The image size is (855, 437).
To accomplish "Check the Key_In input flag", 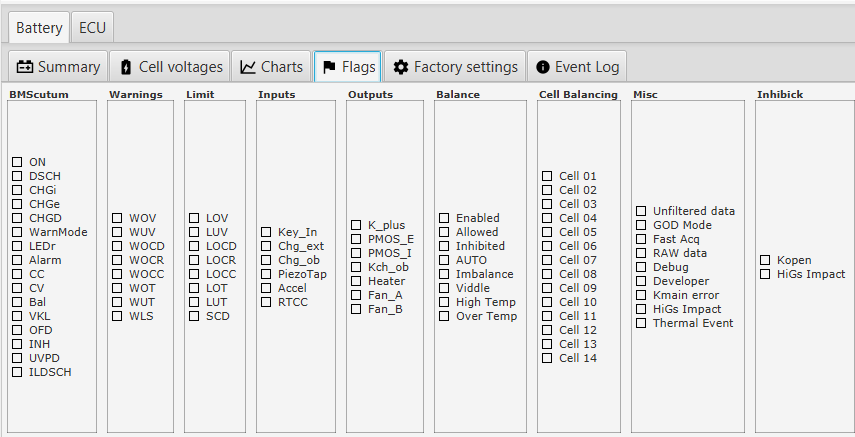I will (x=266, y=232).
